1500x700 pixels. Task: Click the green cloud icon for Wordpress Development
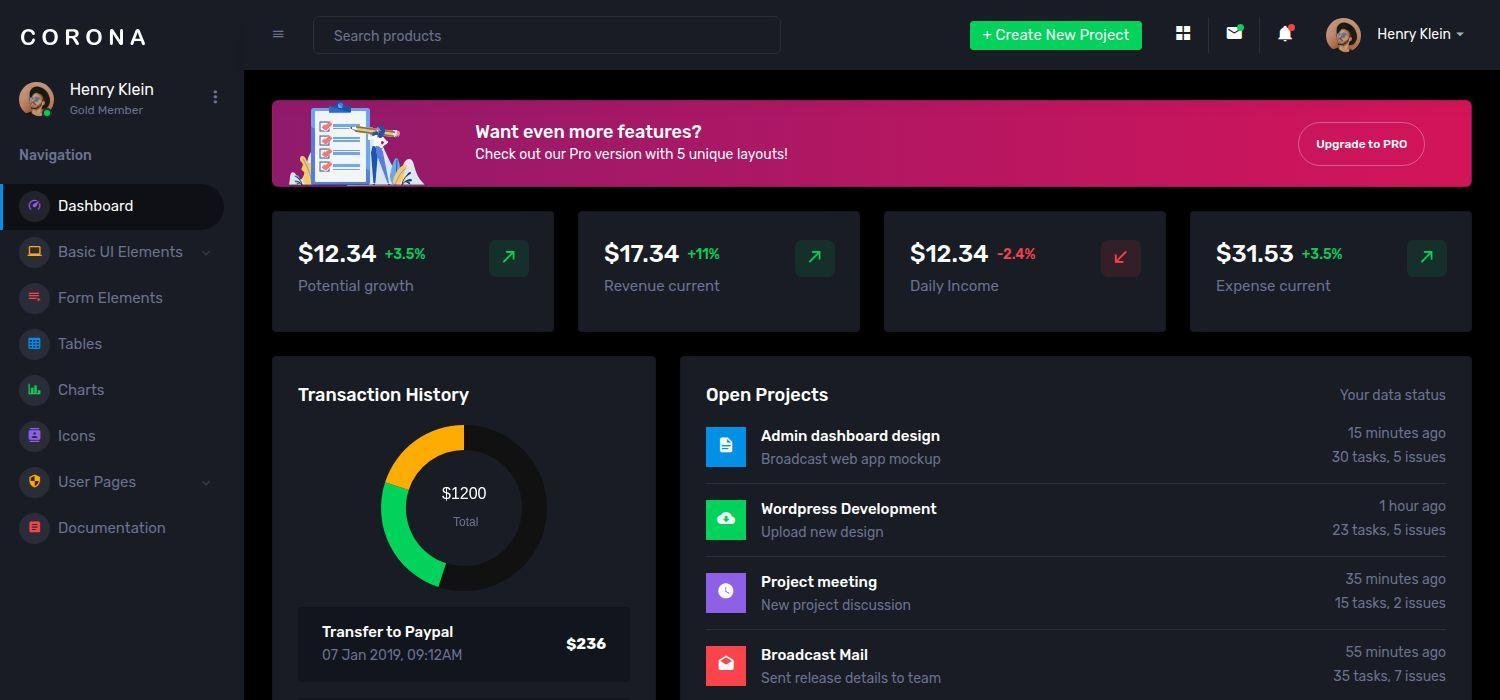[726, 520]
